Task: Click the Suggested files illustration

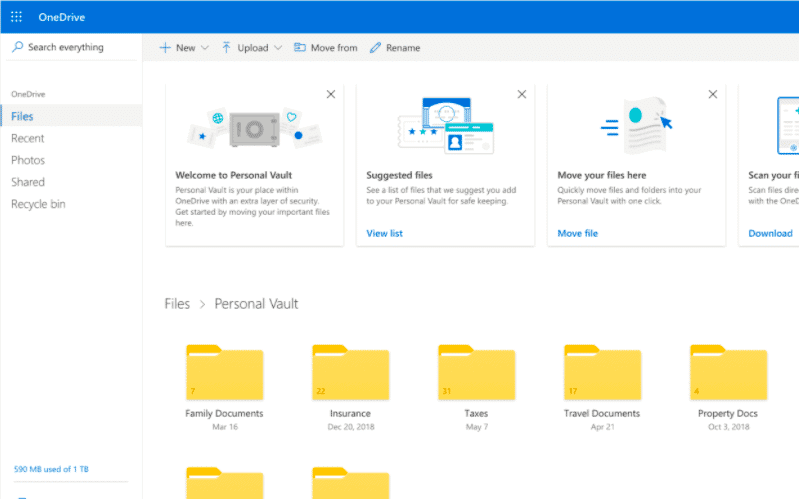Action: tap(446, 126)
